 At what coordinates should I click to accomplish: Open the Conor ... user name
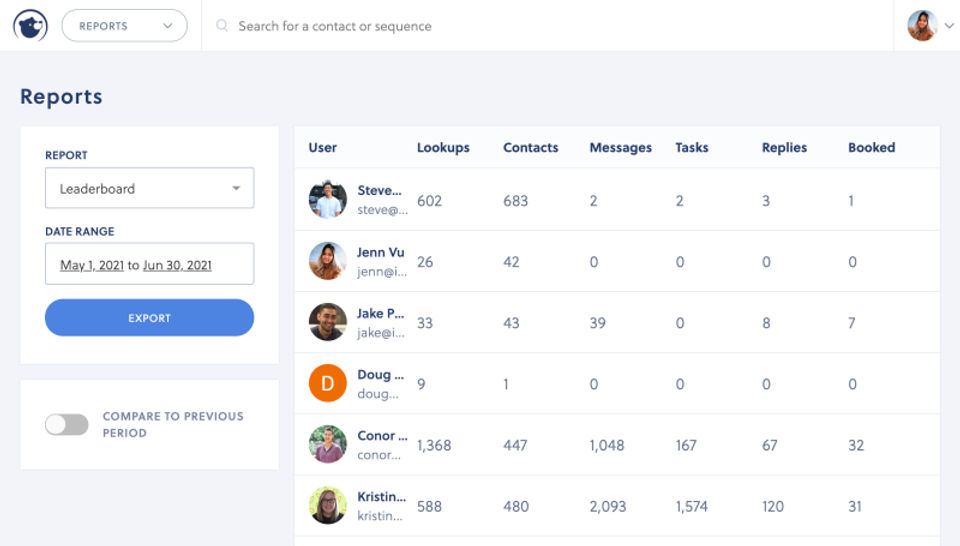pyautogui.click(x=383, y=436)
